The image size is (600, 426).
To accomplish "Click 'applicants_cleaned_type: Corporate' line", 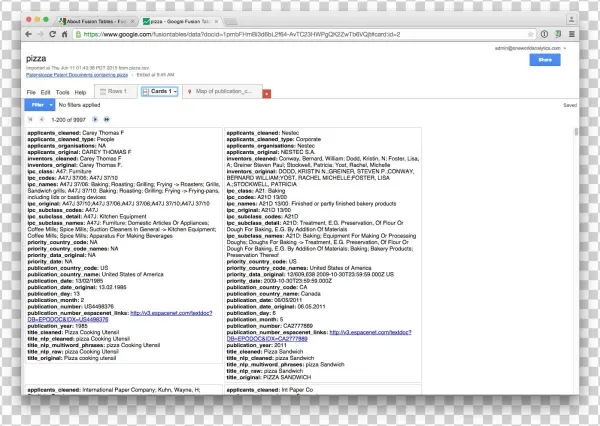I will (274, 139).
